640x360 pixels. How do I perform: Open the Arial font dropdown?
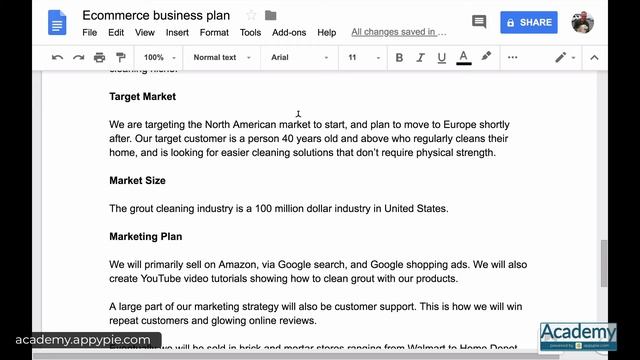(300, 58)
